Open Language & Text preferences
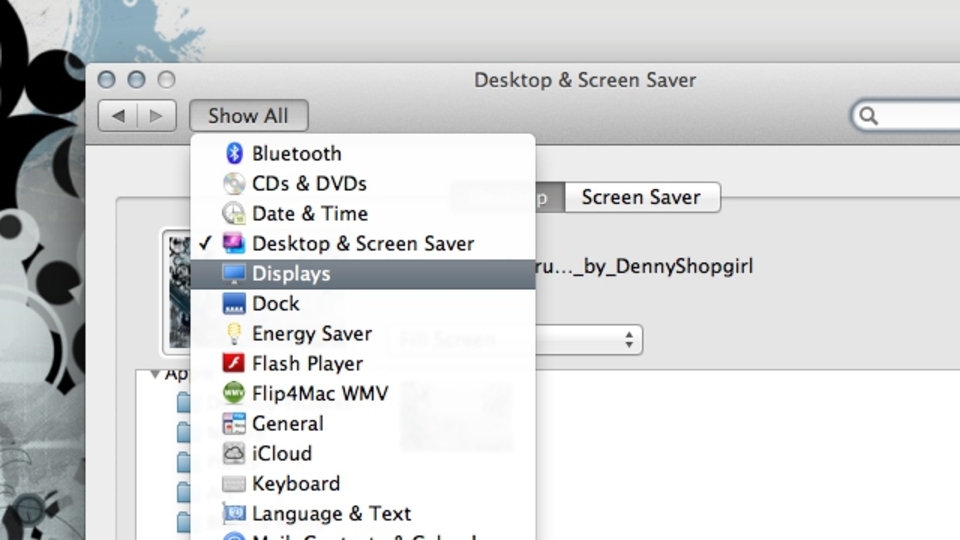The image size is (960, 540). tap(363, 513)
